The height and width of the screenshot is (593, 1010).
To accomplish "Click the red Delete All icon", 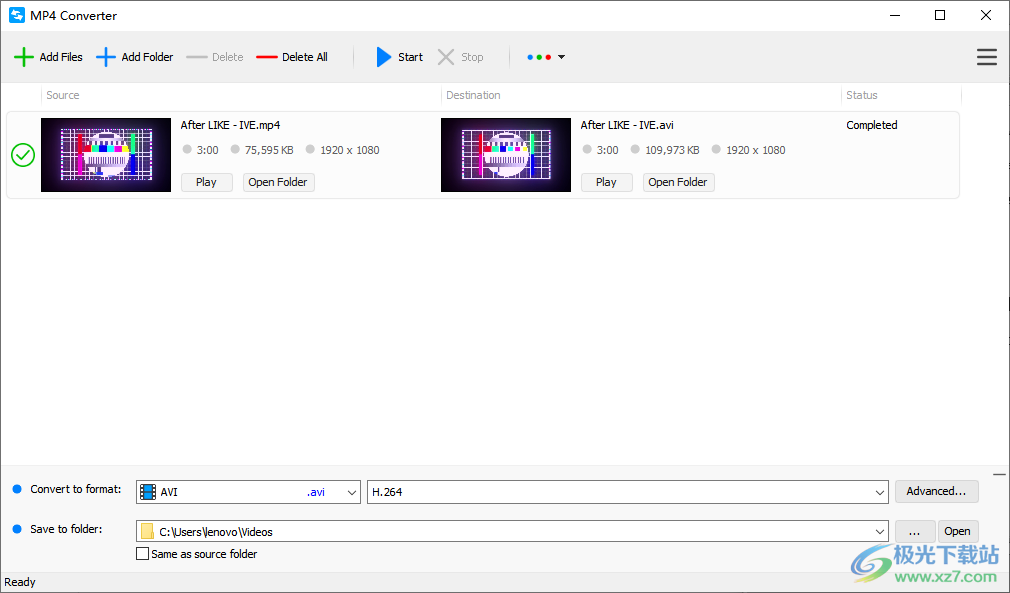I will pos(266,57).
